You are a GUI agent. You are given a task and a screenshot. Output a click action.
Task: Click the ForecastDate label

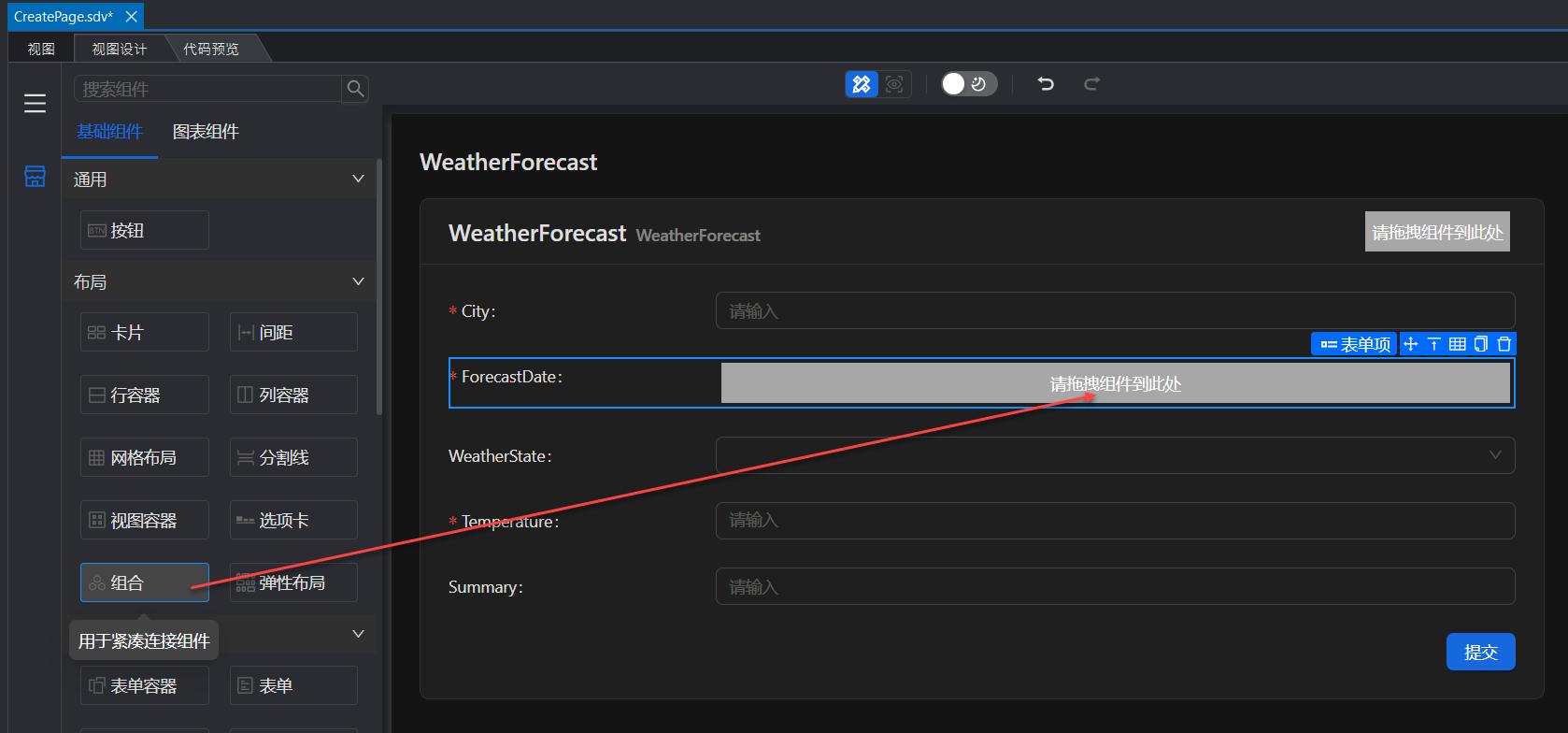tap(512, 377)
